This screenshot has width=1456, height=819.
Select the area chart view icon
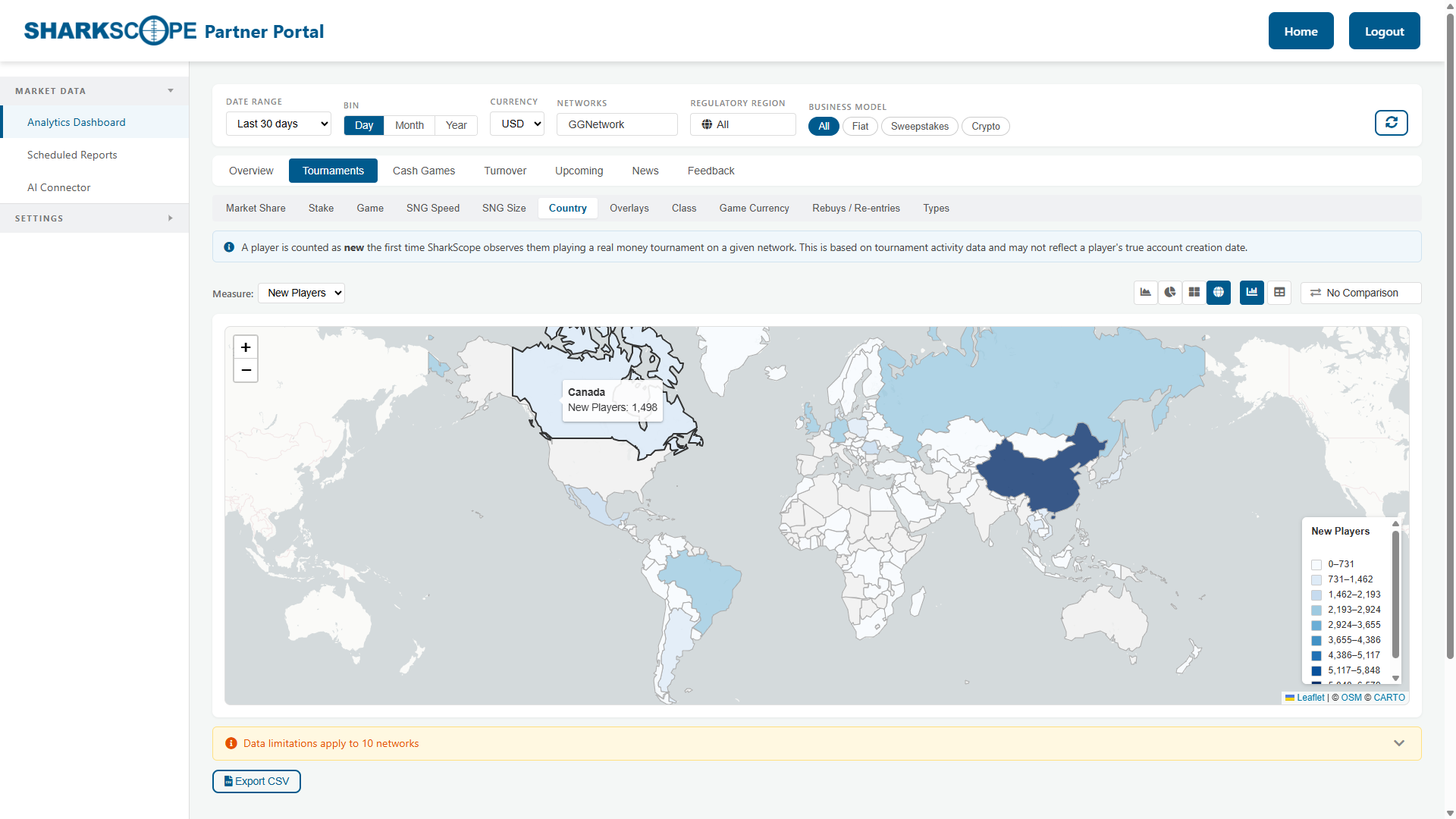pyautogui.click(x=1145, y=293)
